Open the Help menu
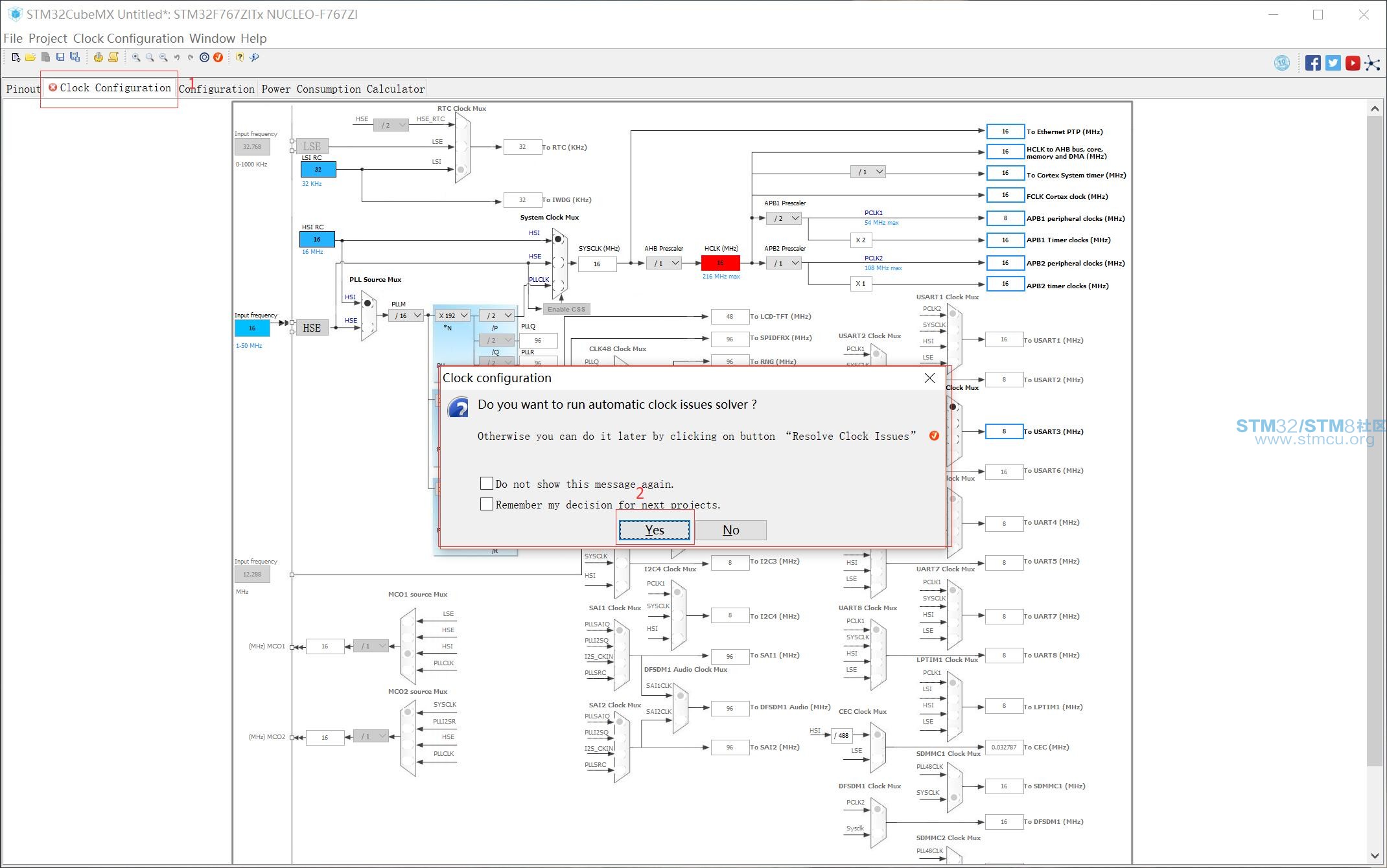Screen dimensions: 1387x868 click(x=253, y=38)
